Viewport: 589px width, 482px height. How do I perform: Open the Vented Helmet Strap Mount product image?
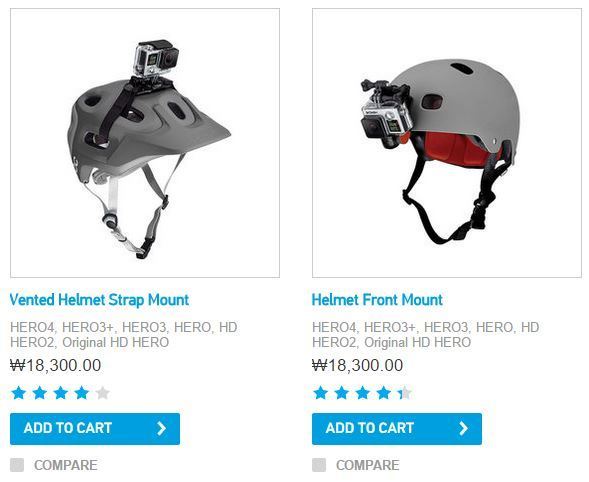click(x=145, y=143)
